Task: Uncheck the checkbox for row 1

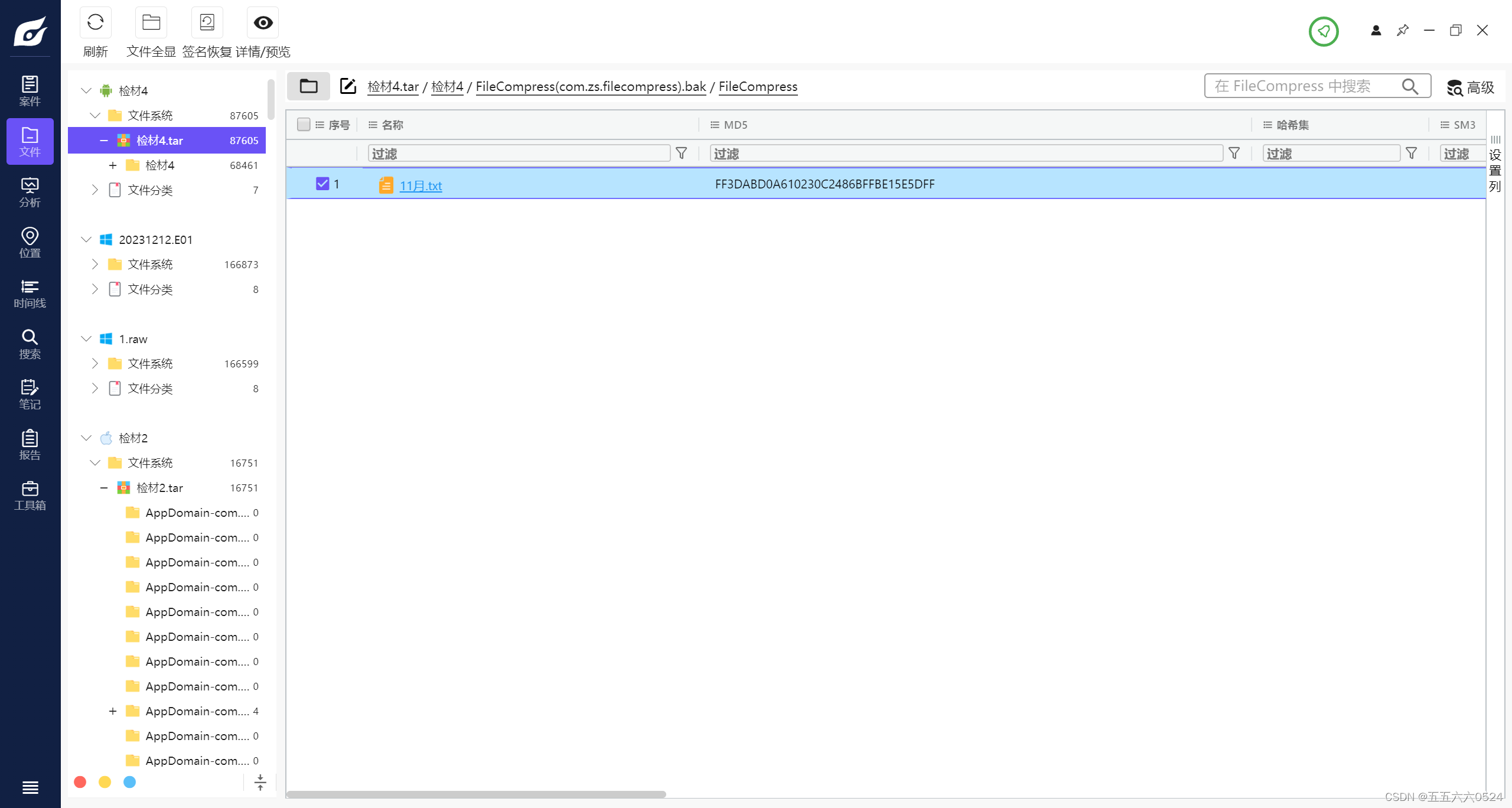Action: point(322,184)
